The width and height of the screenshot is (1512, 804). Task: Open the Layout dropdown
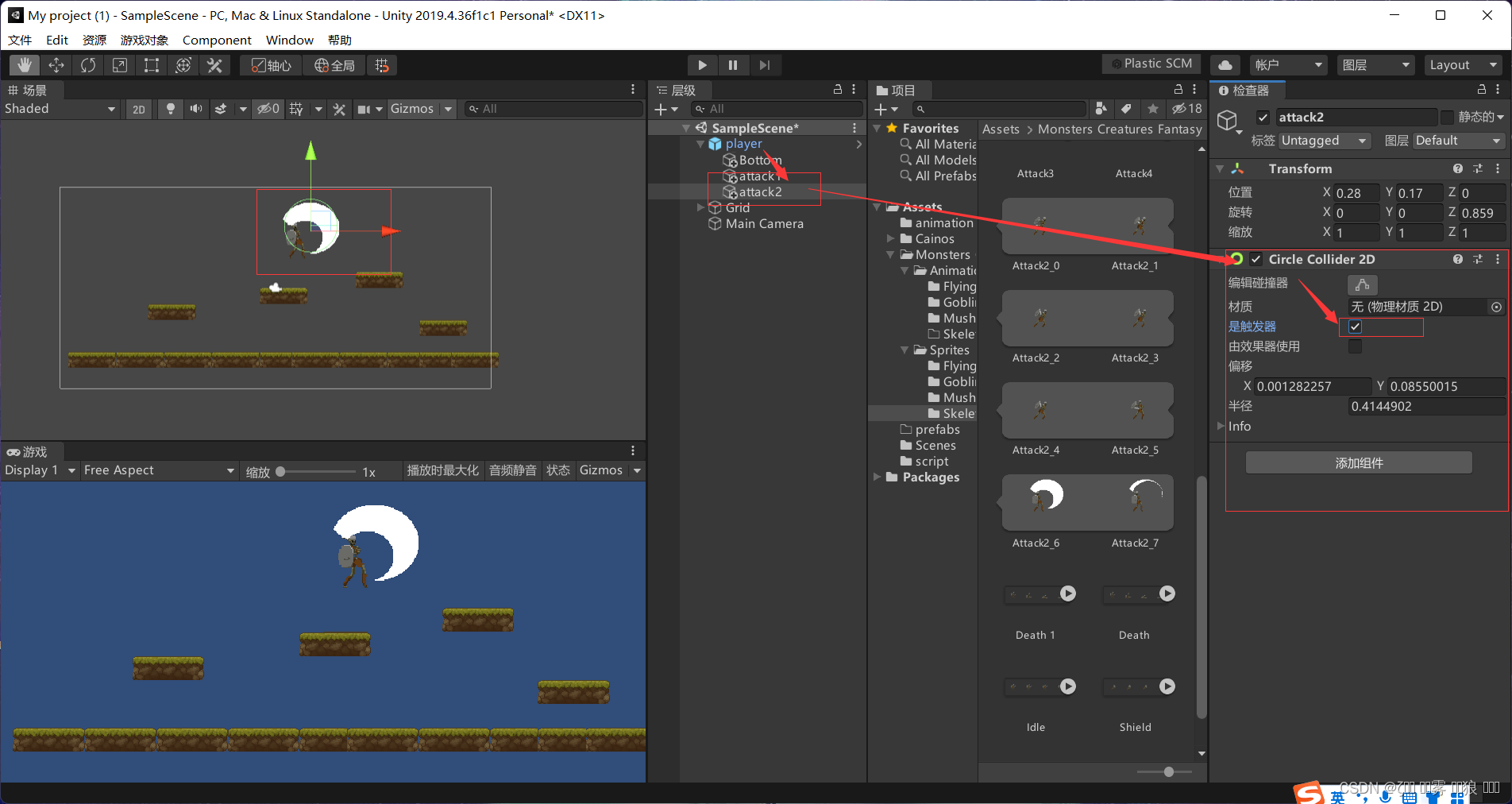pyautogui.click(x=1464, y=65)
